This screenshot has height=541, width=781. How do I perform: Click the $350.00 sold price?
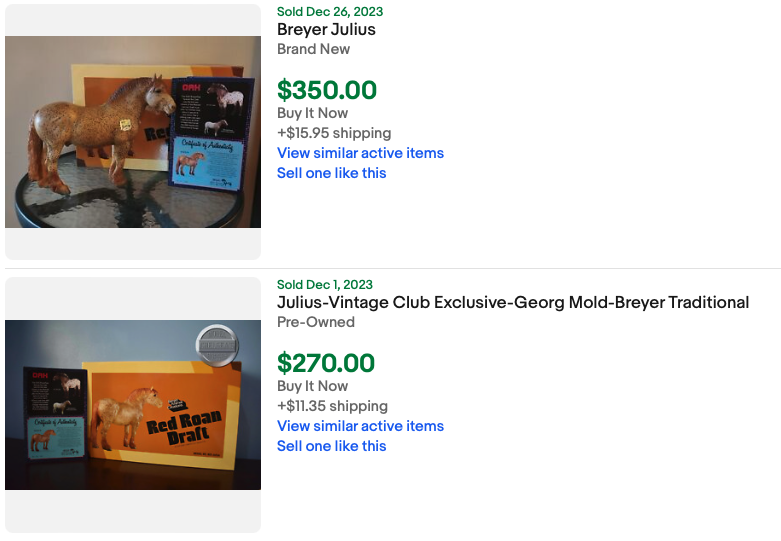click(327, 90)
